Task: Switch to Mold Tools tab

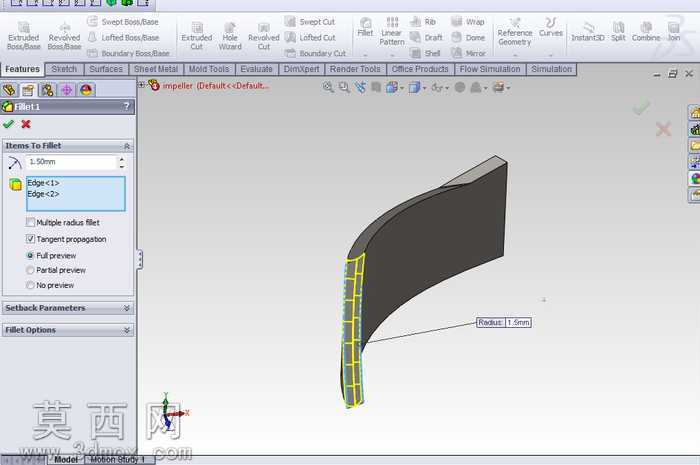Action: tap(209, 69)
